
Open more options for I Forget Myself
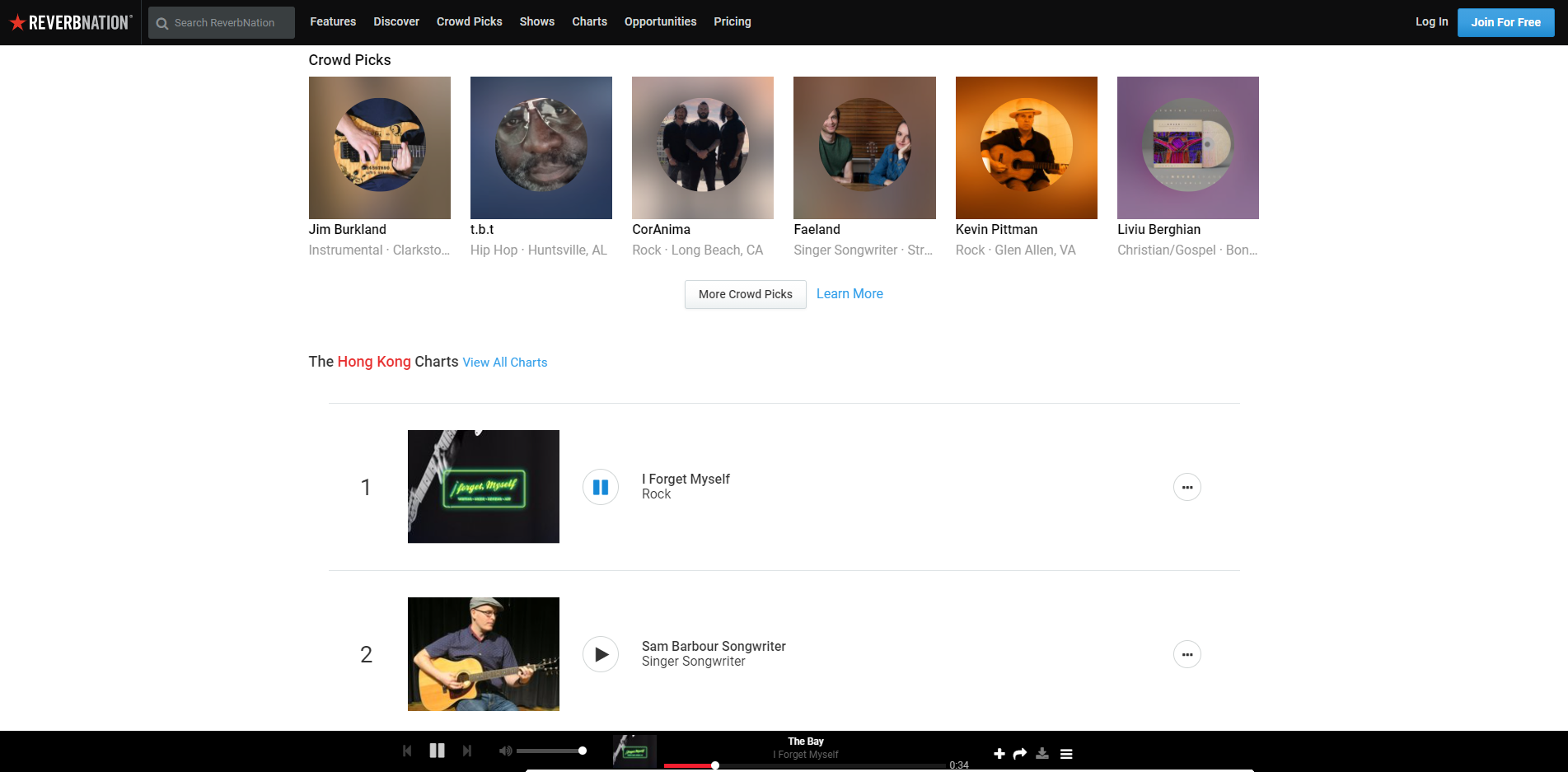[1187, 487]
